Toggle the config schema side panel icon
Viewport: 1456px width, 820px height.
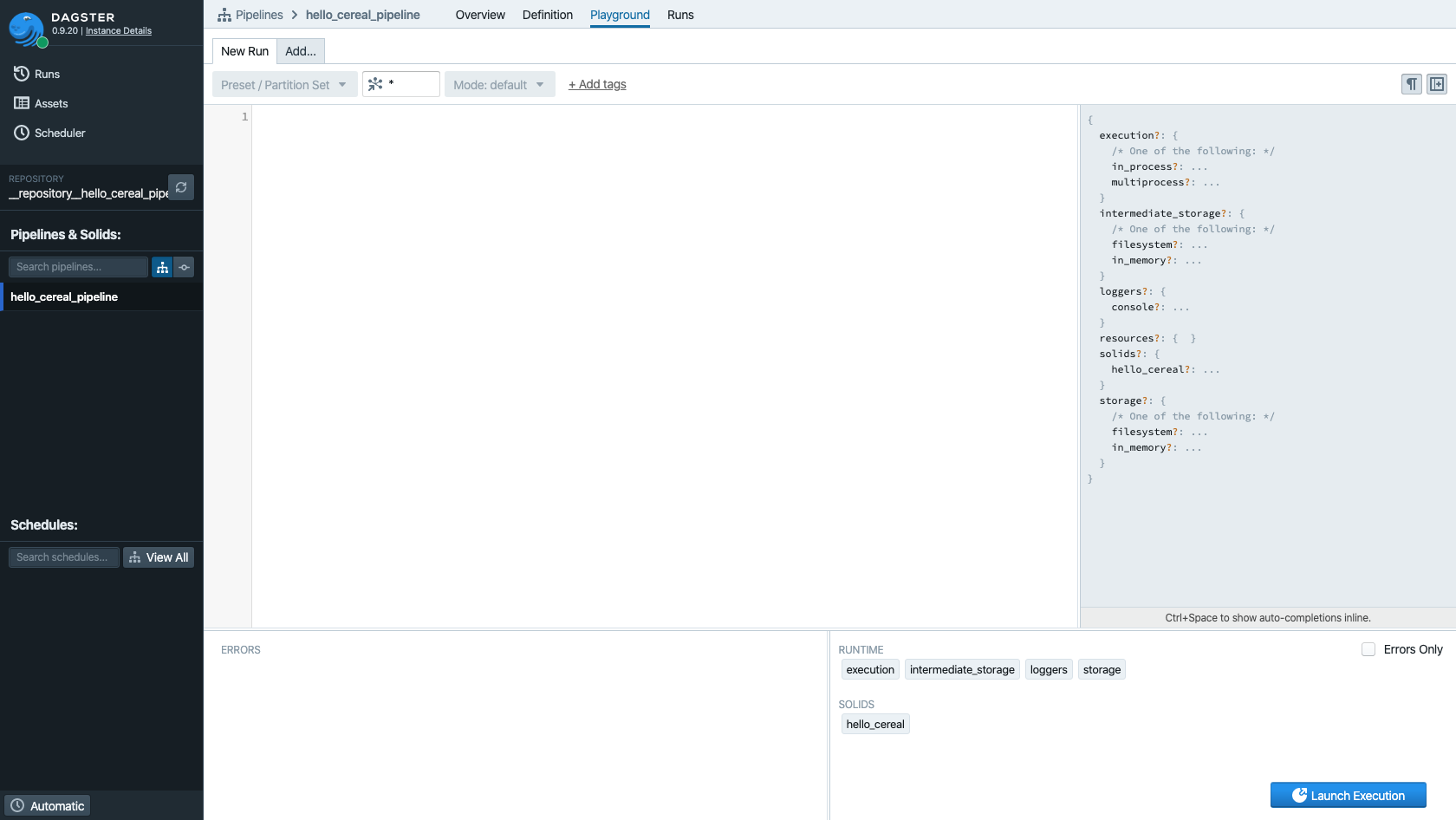[1437, 84]
